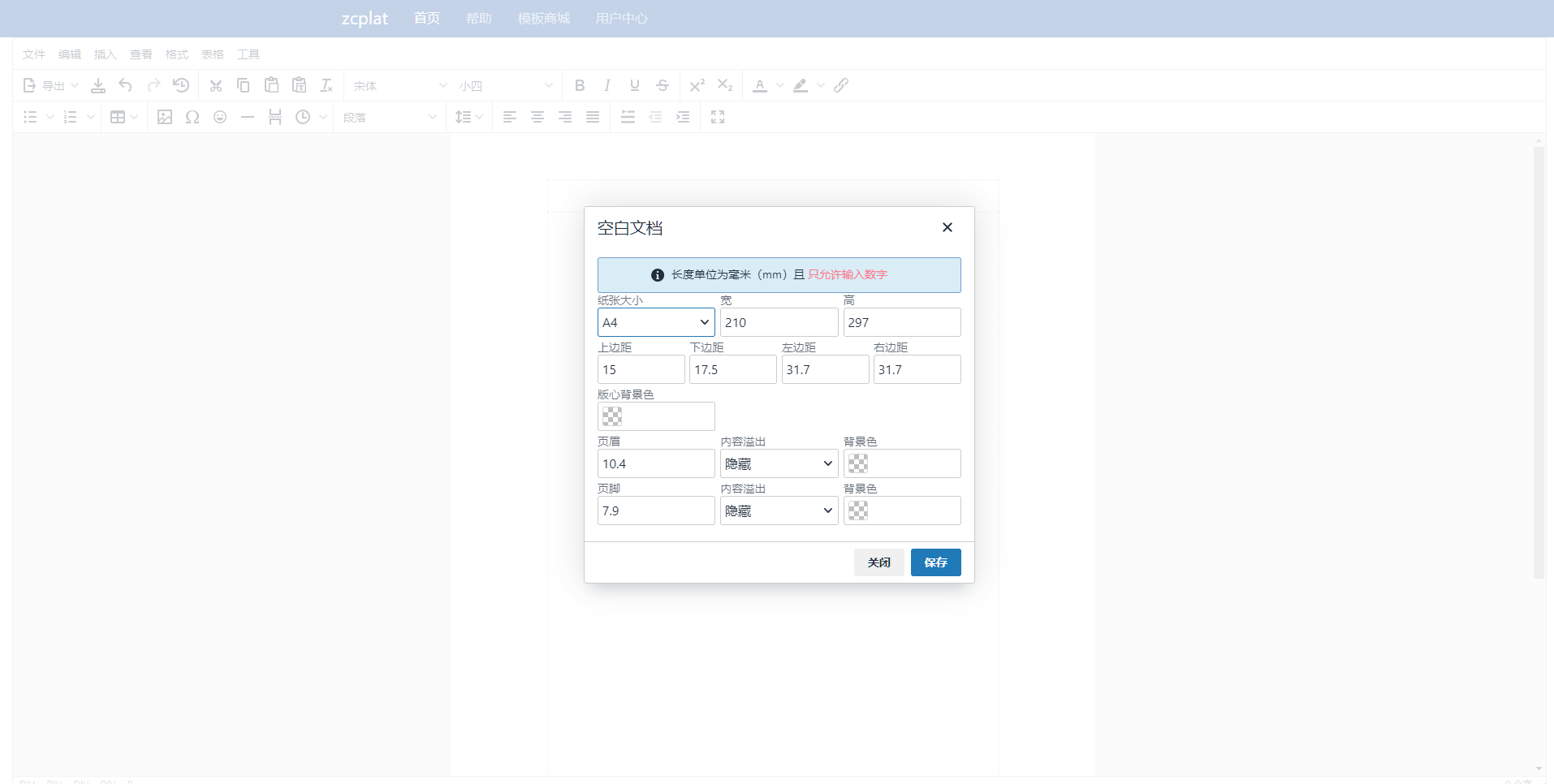Viewport: 1554px width, 784px height.
Task: Insert a horizontal line
Action: tap(248, 117)
